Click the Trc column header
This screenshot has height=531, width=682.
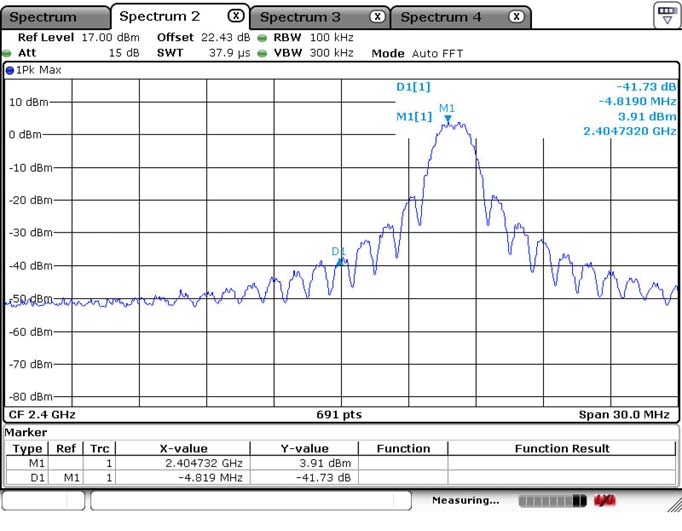(99, 448)
